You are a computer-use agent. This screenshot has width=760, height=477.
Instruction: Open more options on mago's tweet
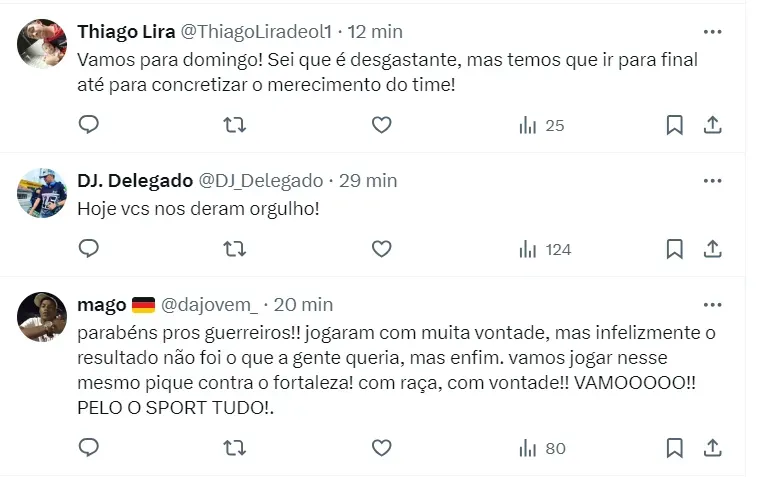(712, 304)
